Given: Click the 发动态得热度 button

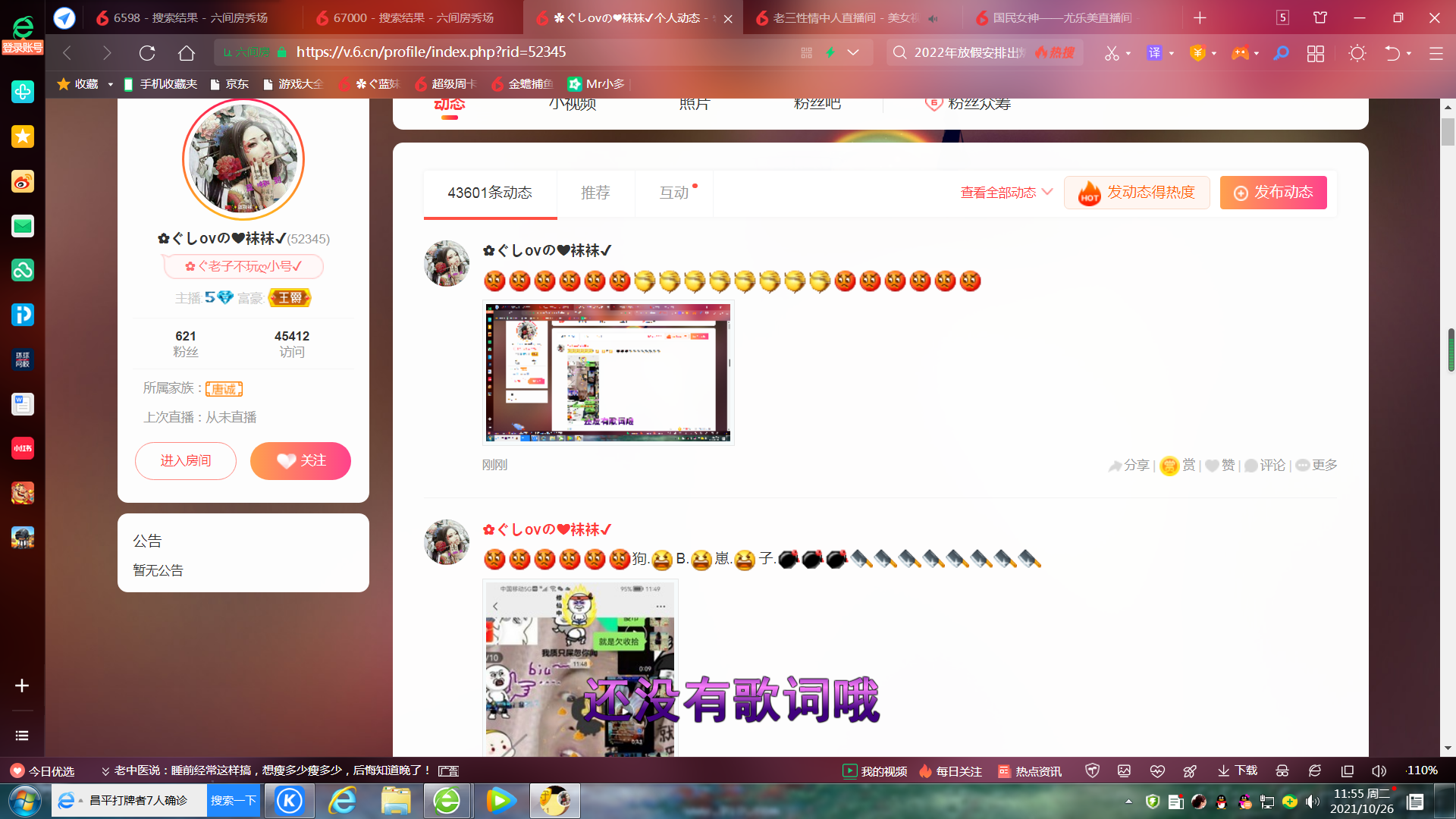Looking at the screenshot, I should point(1137,193).
